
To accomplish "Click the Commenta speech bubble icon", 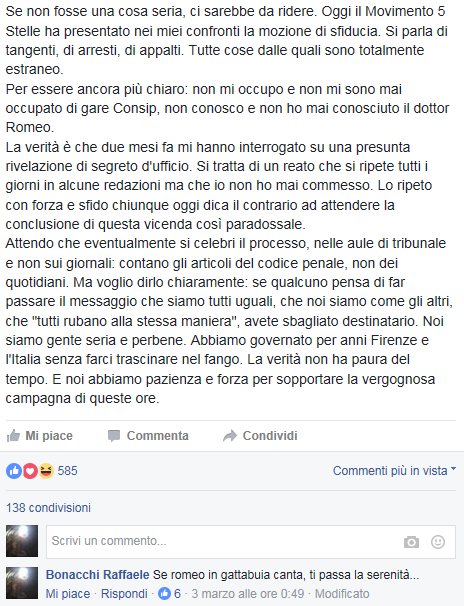I will pos(114,436).
